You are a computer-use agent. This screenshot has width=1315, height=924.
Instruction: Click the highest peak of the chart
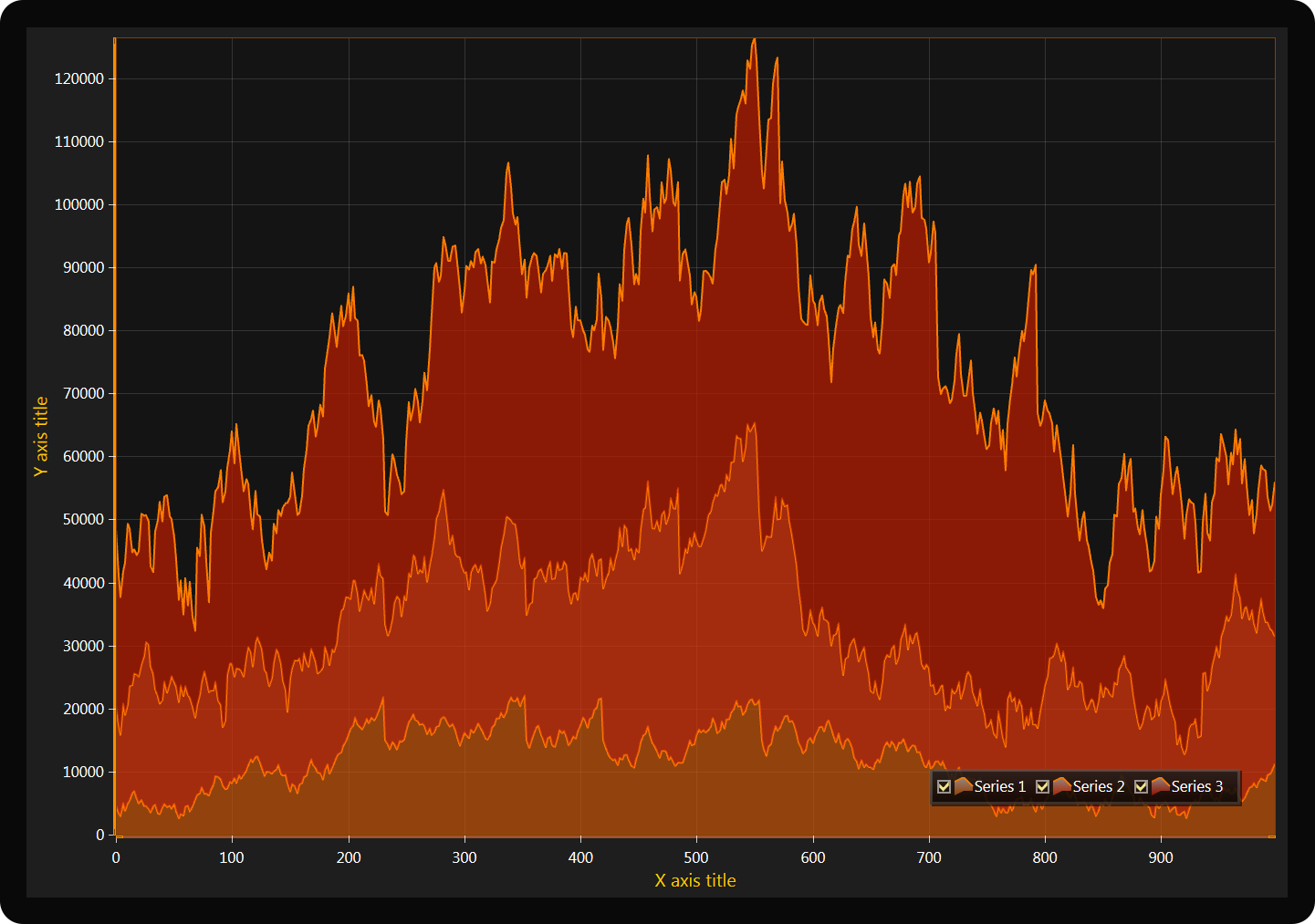754,40
